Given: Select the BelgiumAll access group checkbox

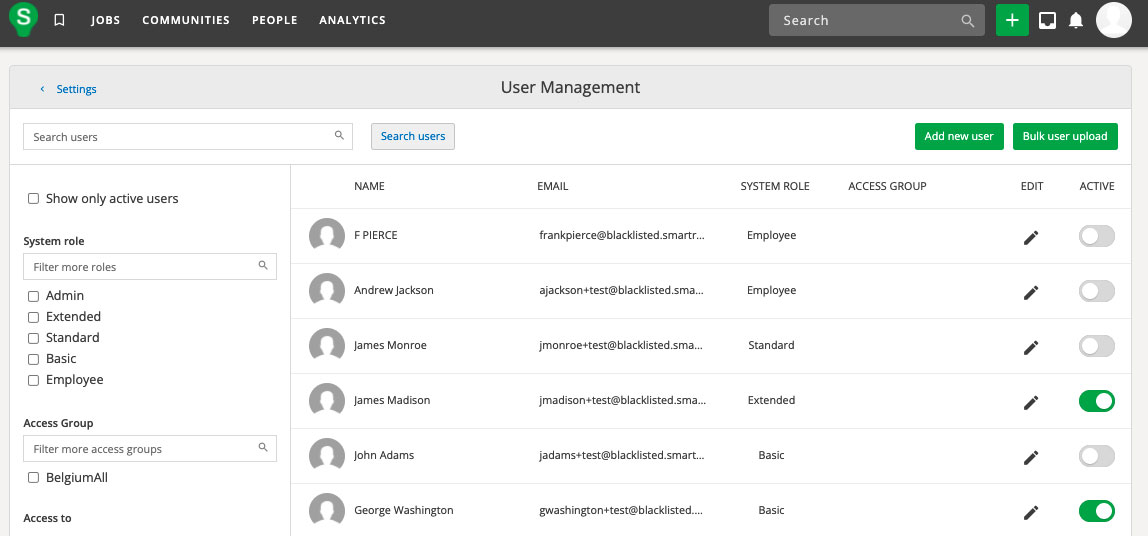Looking at the screenshot, I should (34, 478).
